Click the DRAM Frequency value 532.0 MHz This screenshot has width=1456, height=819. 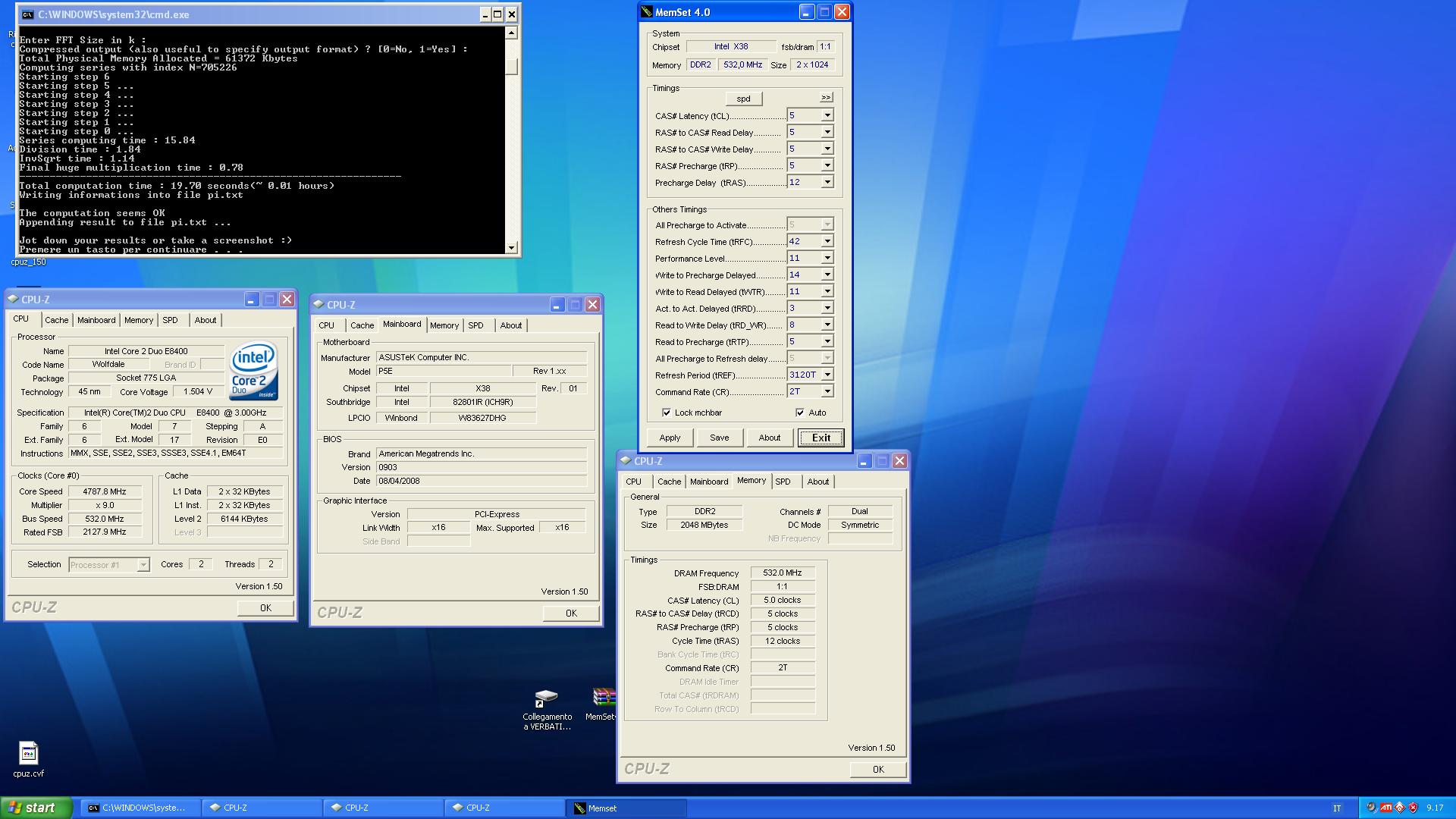pos(783,573)
